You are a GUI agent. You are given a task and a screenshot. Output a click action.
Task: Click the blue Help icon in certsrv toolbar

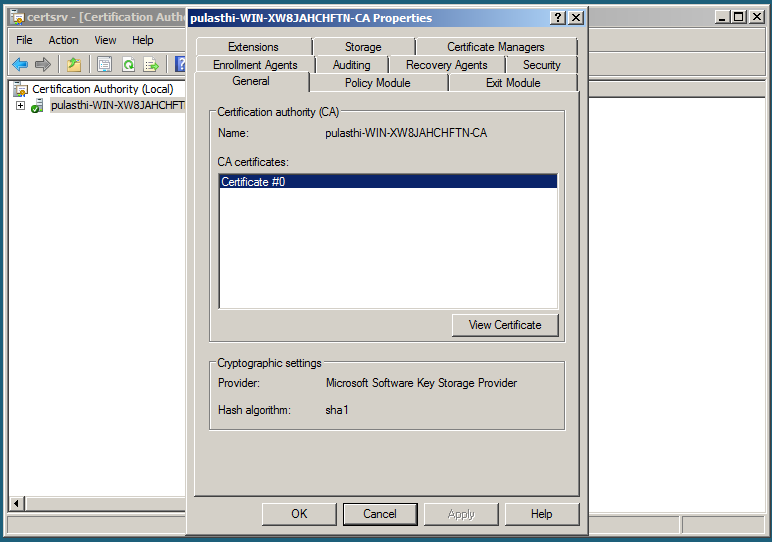click(x=181, y=64)
